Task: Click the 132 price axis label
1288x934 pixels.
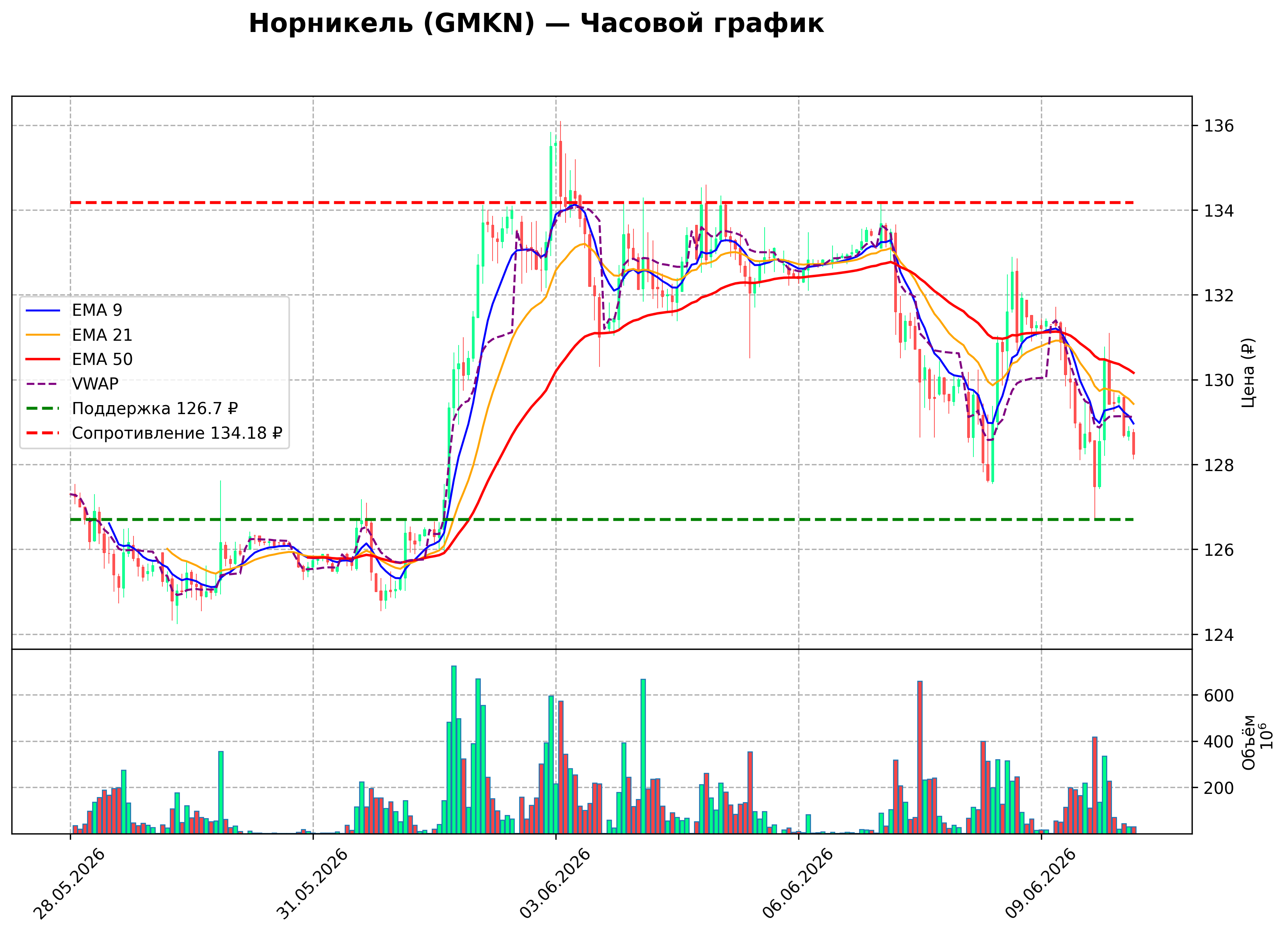Action: (1219, 295)
